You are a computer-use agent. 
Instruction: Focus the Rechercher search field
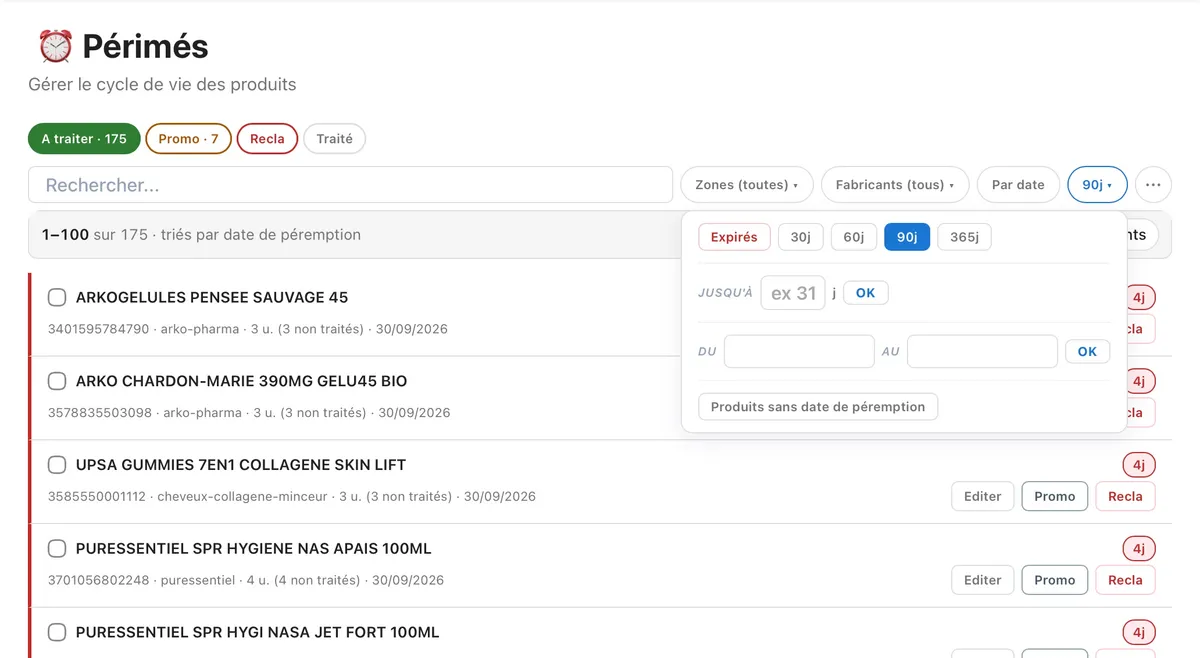[350, 185]
